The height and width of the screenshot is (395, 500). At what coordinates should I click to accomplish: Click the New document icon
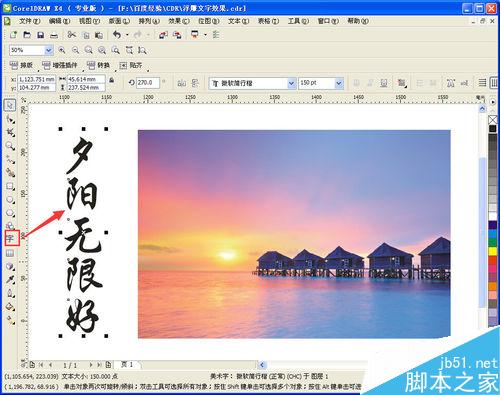pyautogui.click(x=13, y=35)
